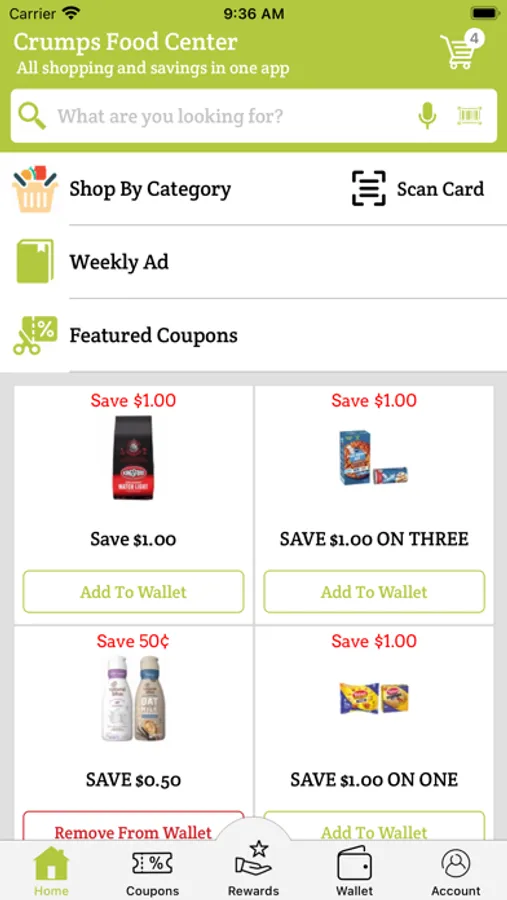
Task: Add the Kingsford charcoal coupon to wallet
Action: pos(133,592)
